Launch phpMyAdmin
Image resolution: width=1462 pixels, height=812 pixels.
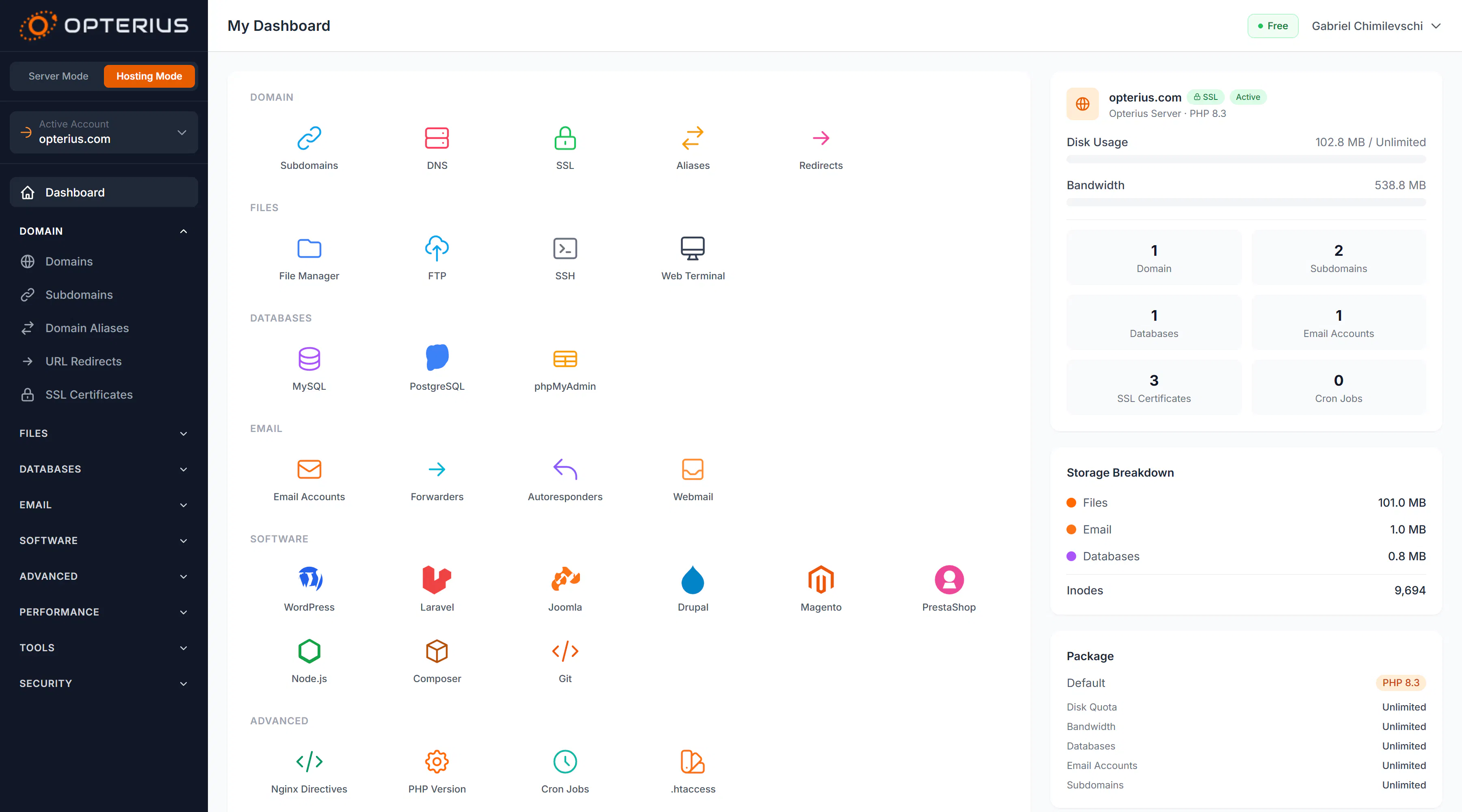pyautogui.click(x=565, y=358)
